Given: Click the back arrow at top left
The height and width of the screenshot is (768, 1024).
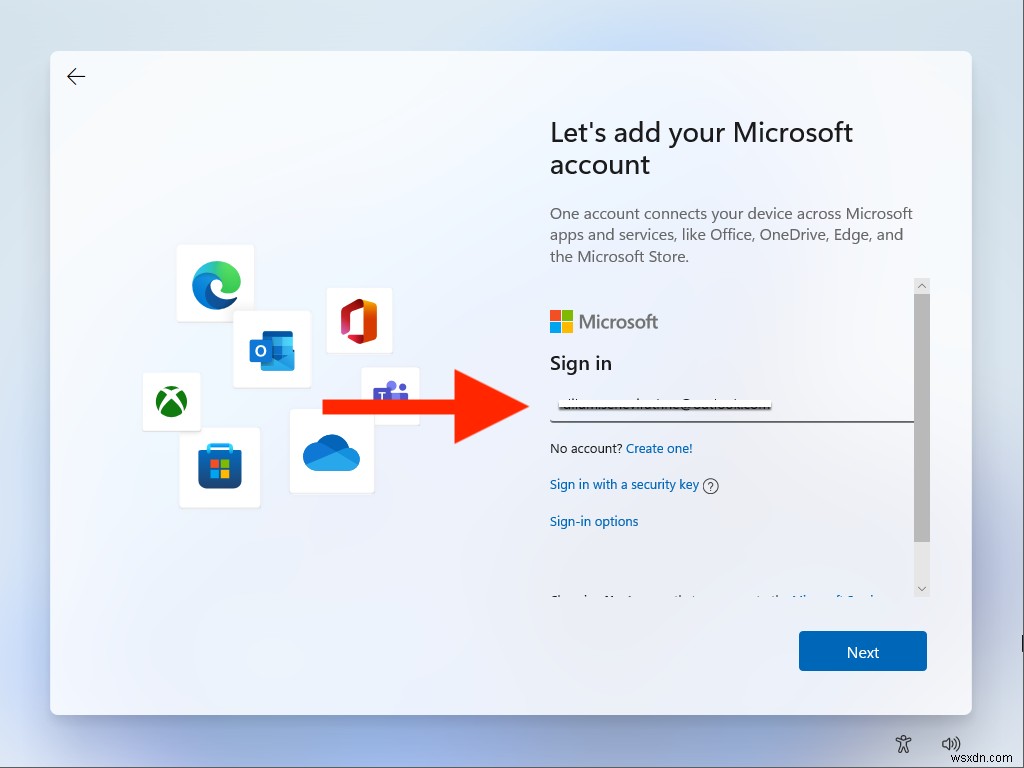Looking at the screenshot, I should [76, 76].
